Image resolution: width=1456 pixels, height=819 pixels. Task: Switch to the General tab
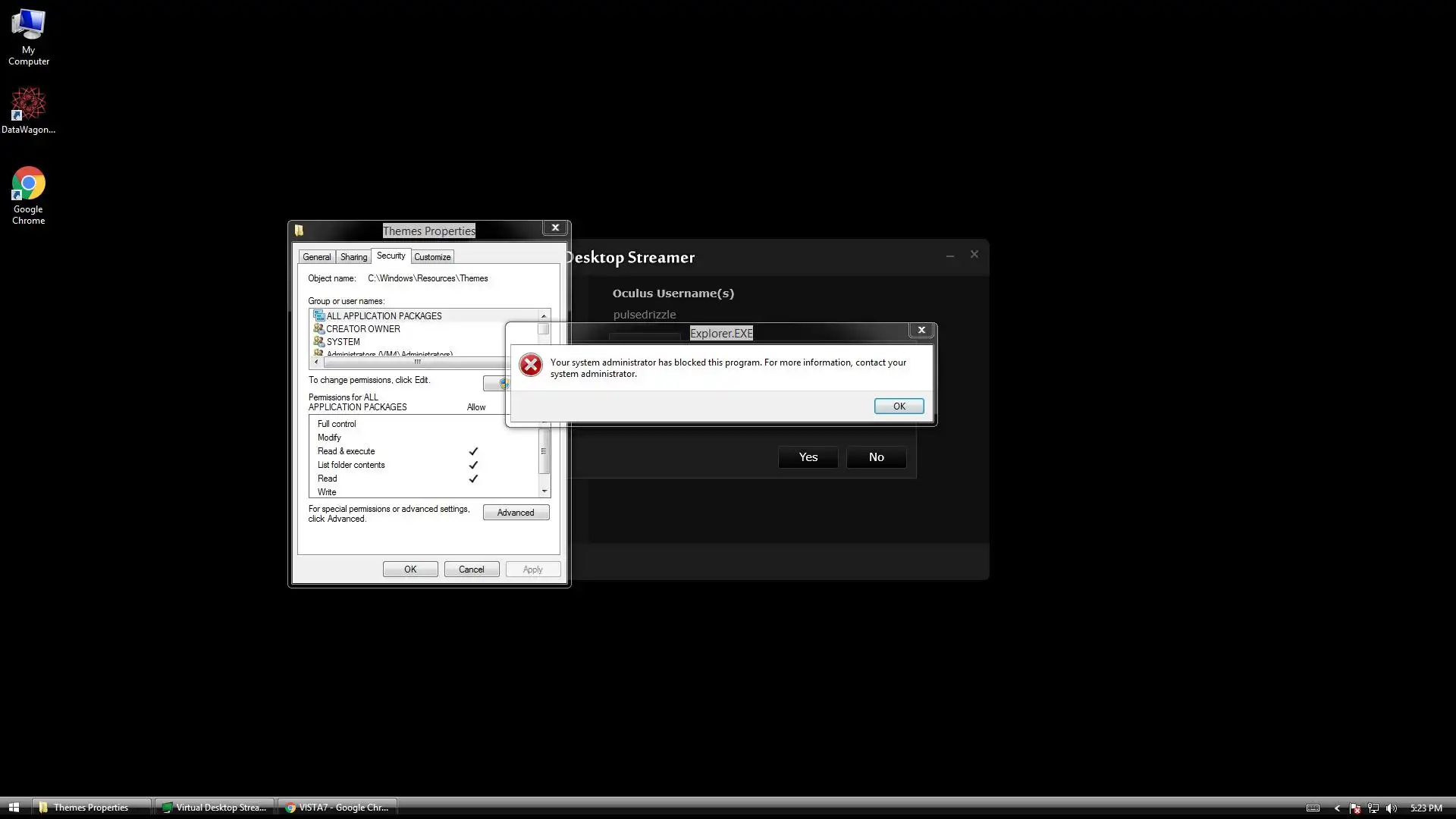[316, 257]
